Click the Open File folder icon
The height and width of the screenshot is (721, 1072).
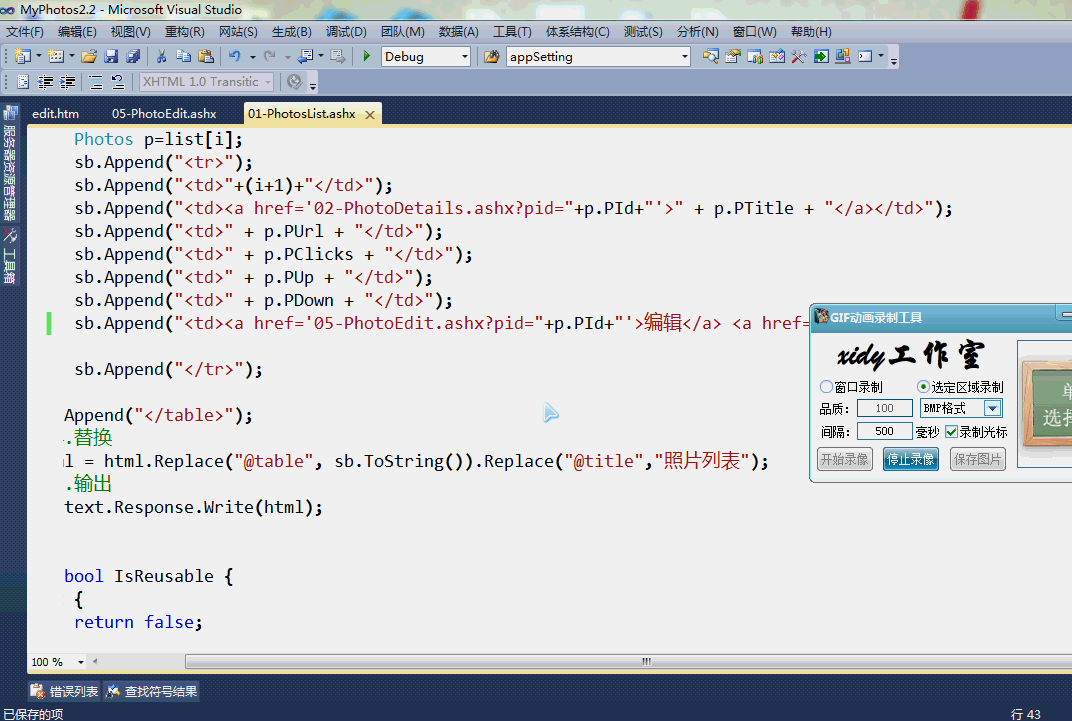(x=89, y=57)
